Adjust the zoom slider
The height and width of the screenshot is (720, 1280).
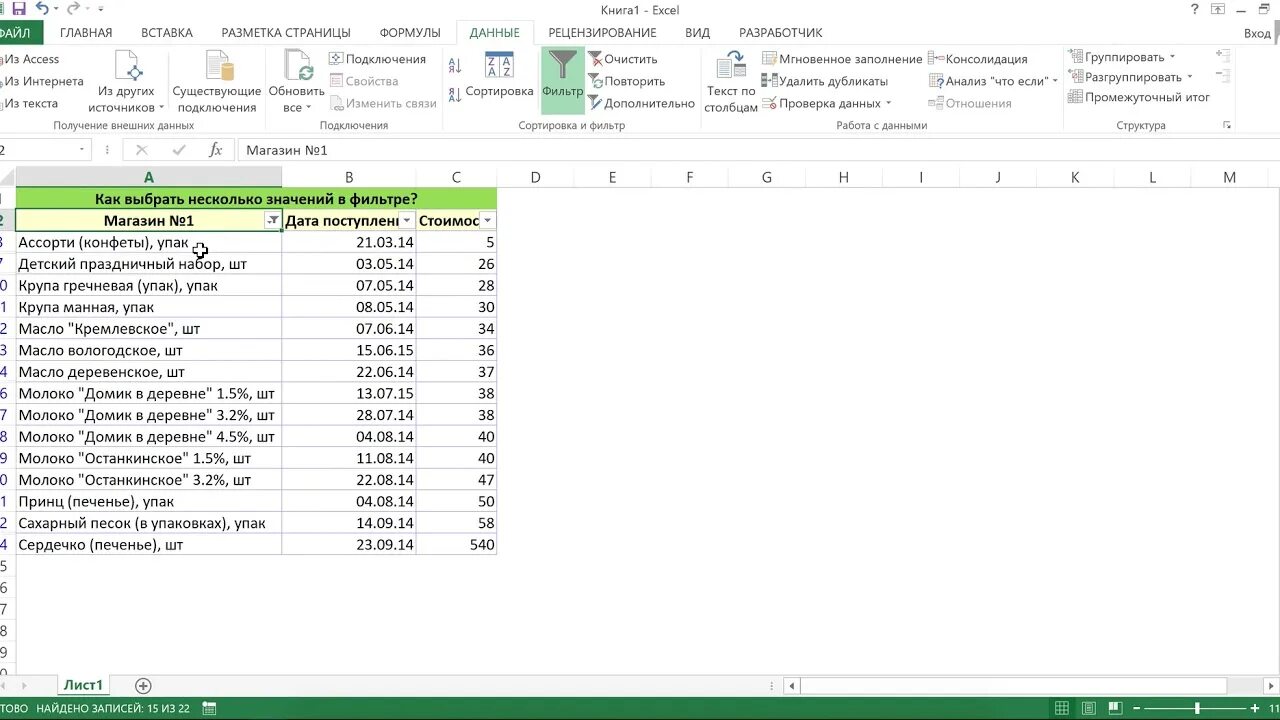1197,708
